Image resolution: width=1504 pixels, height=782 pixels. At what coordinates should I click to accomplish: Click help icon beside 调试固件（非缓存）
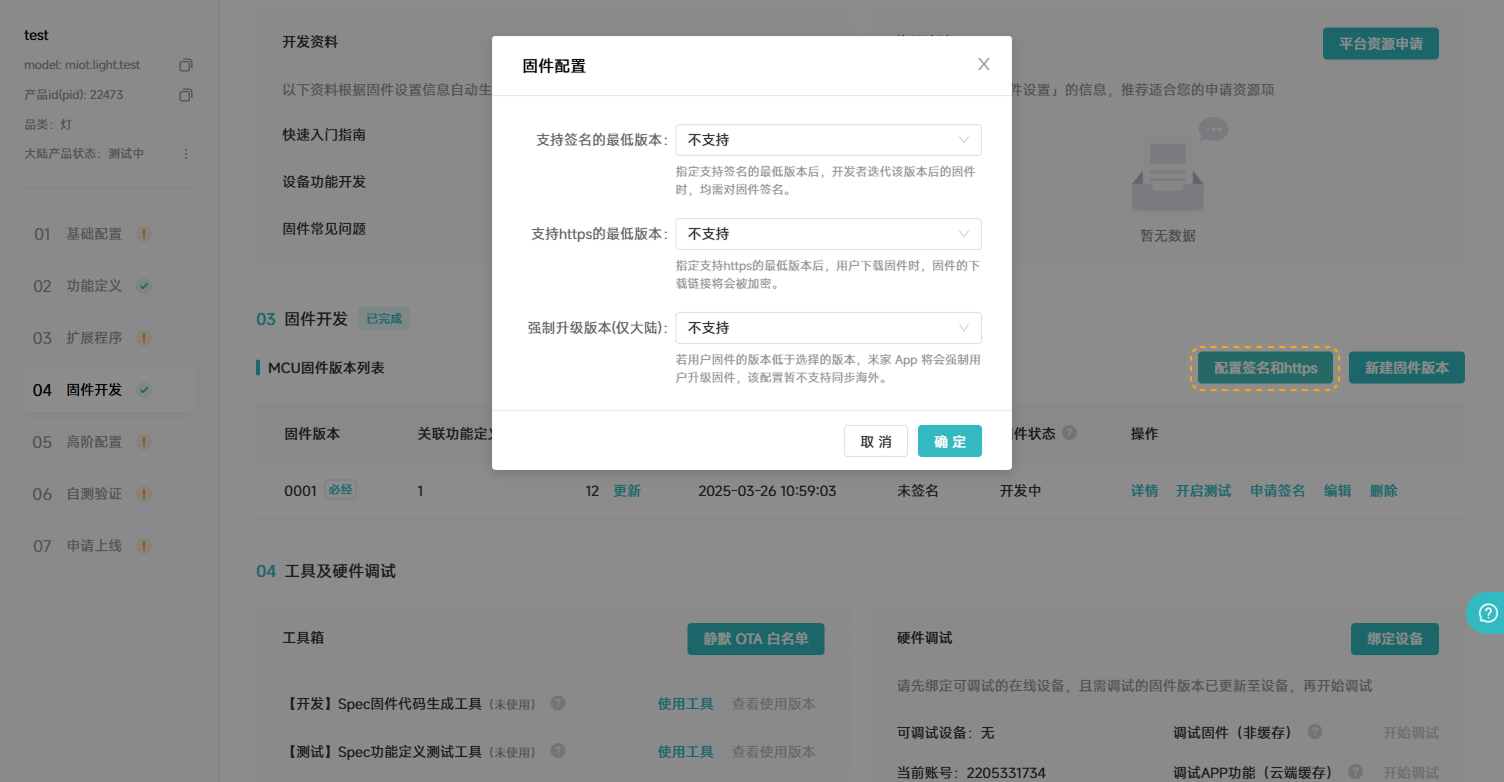pos(1317,732)
